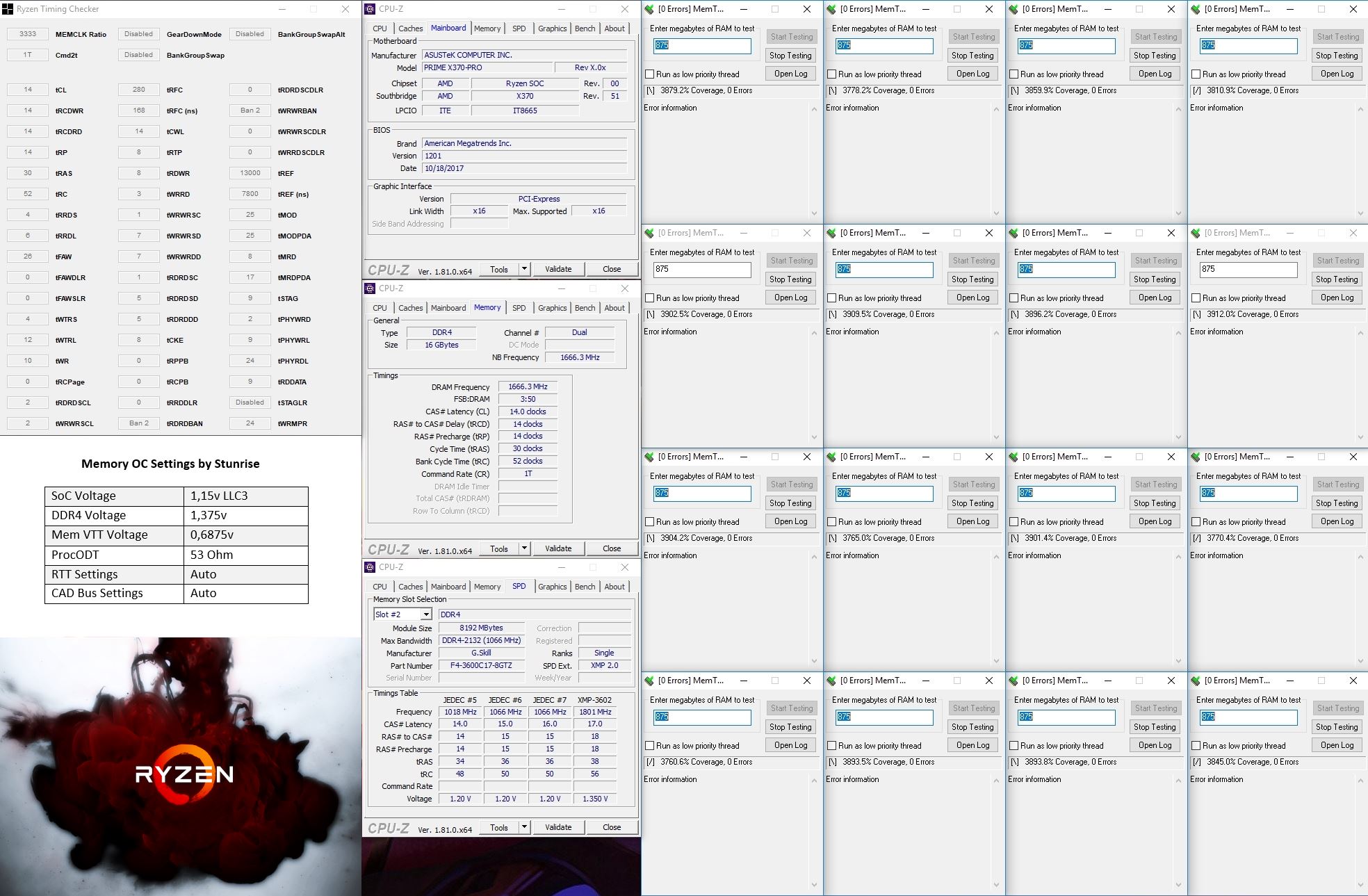Click scroll-down arrow in 3778.2% window error box
This screenshot has height=896, width=1368.
996,213
